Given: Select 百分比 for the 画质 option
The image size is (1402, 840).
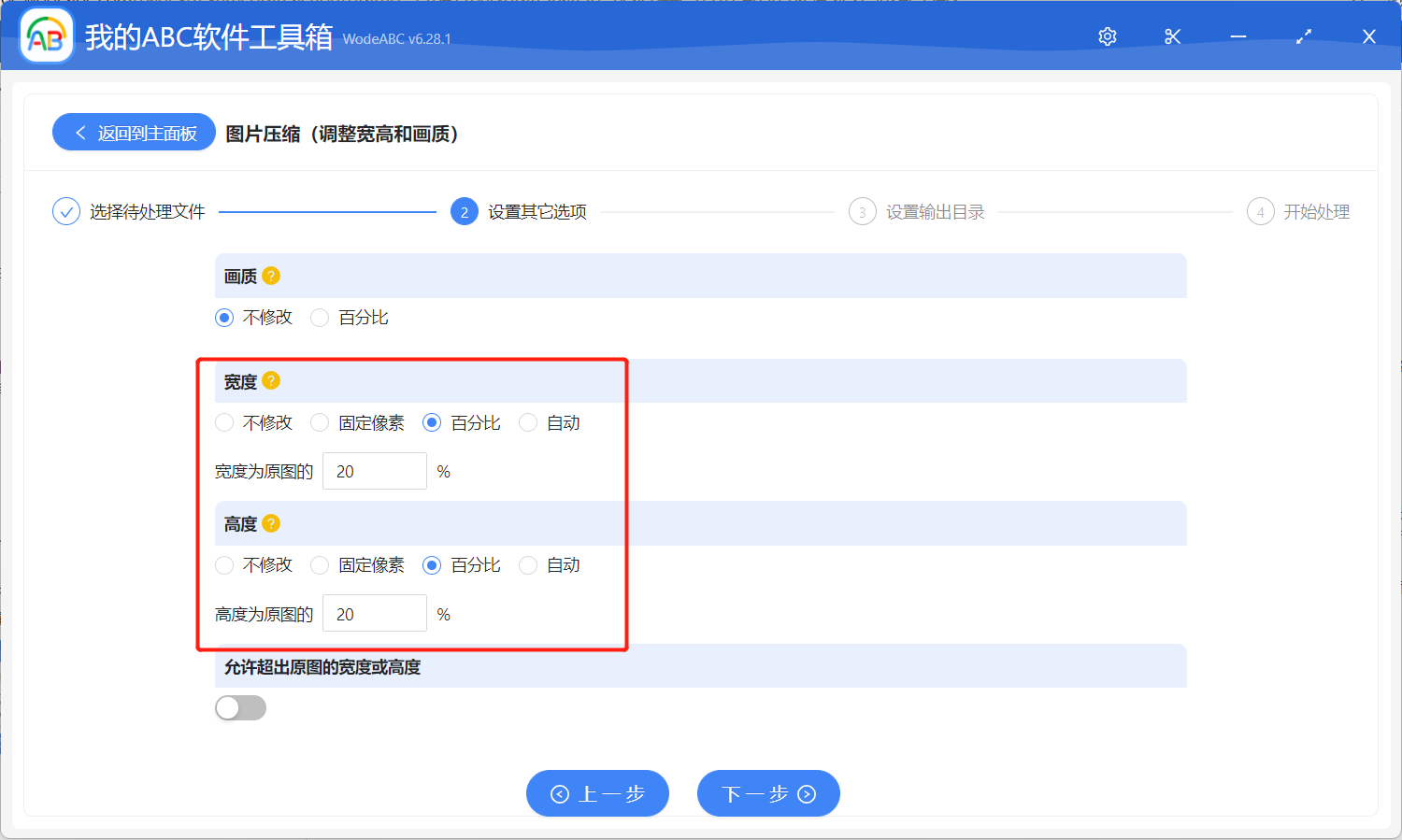Looking at the screenshot, I should click(319, 318).
